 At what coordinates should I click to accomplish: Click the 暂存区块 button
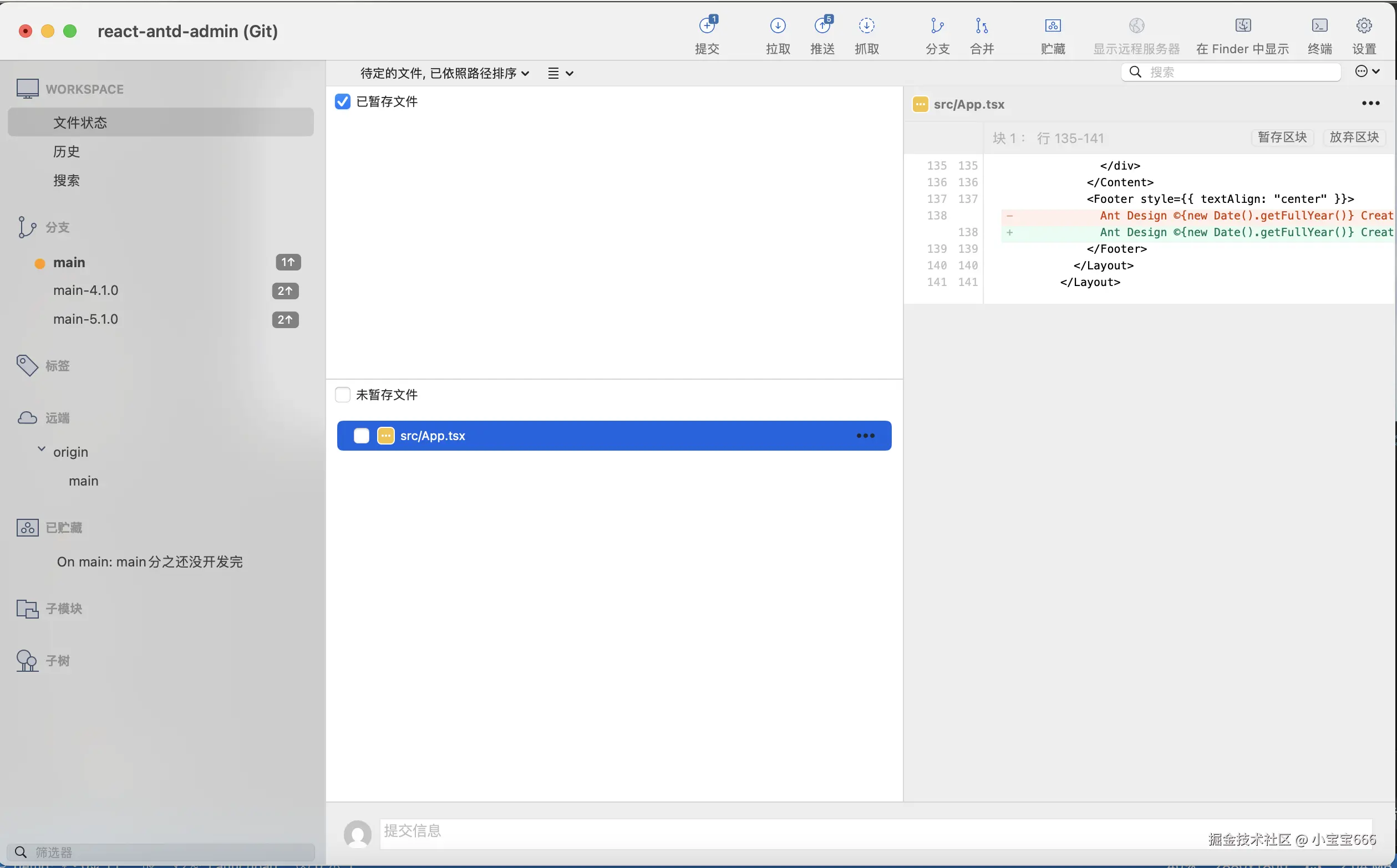[x=1282, y=137]
